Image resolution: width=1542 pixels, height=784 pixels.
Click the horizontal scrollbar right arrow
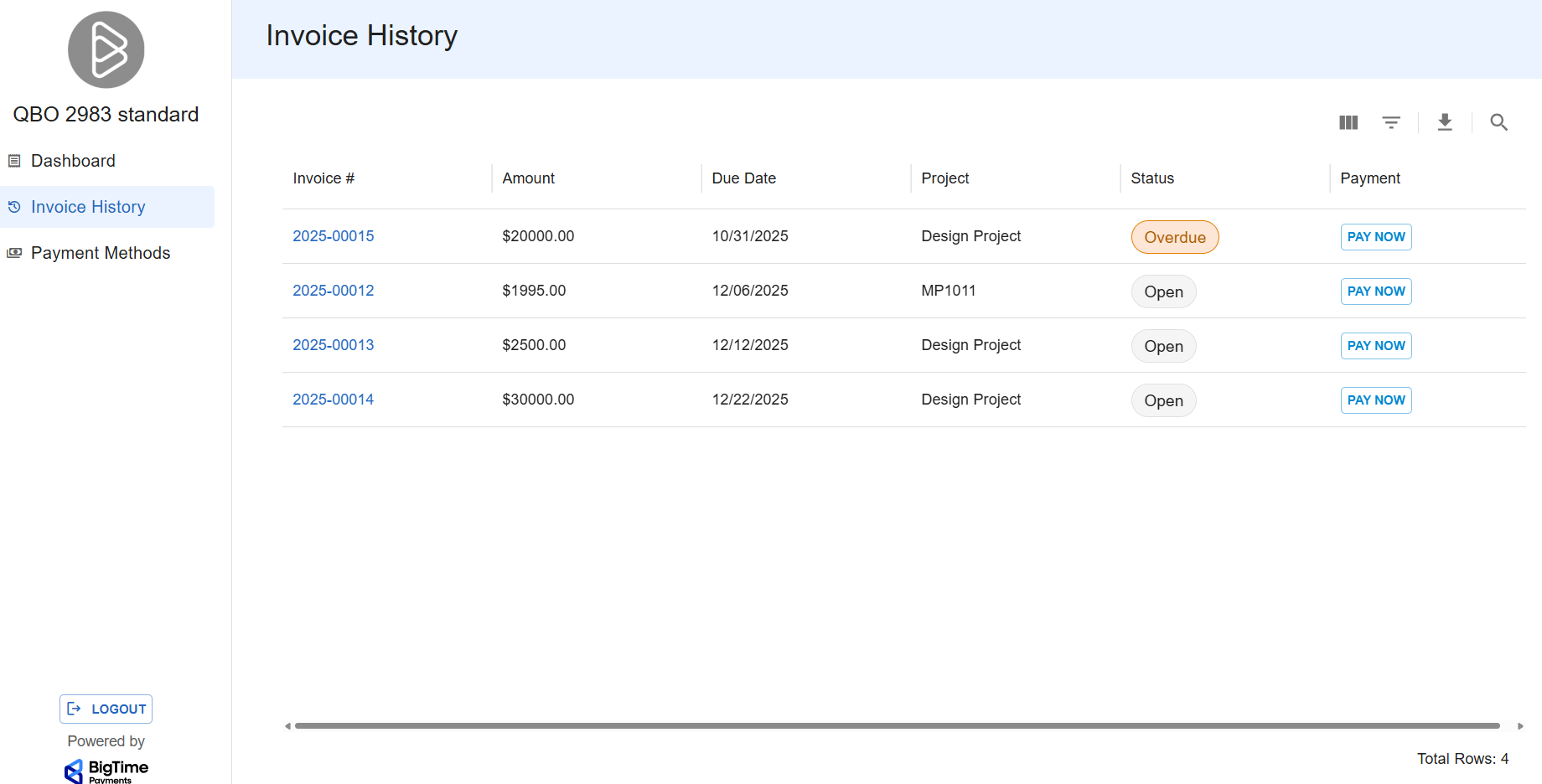click(x=1520, y=726)
